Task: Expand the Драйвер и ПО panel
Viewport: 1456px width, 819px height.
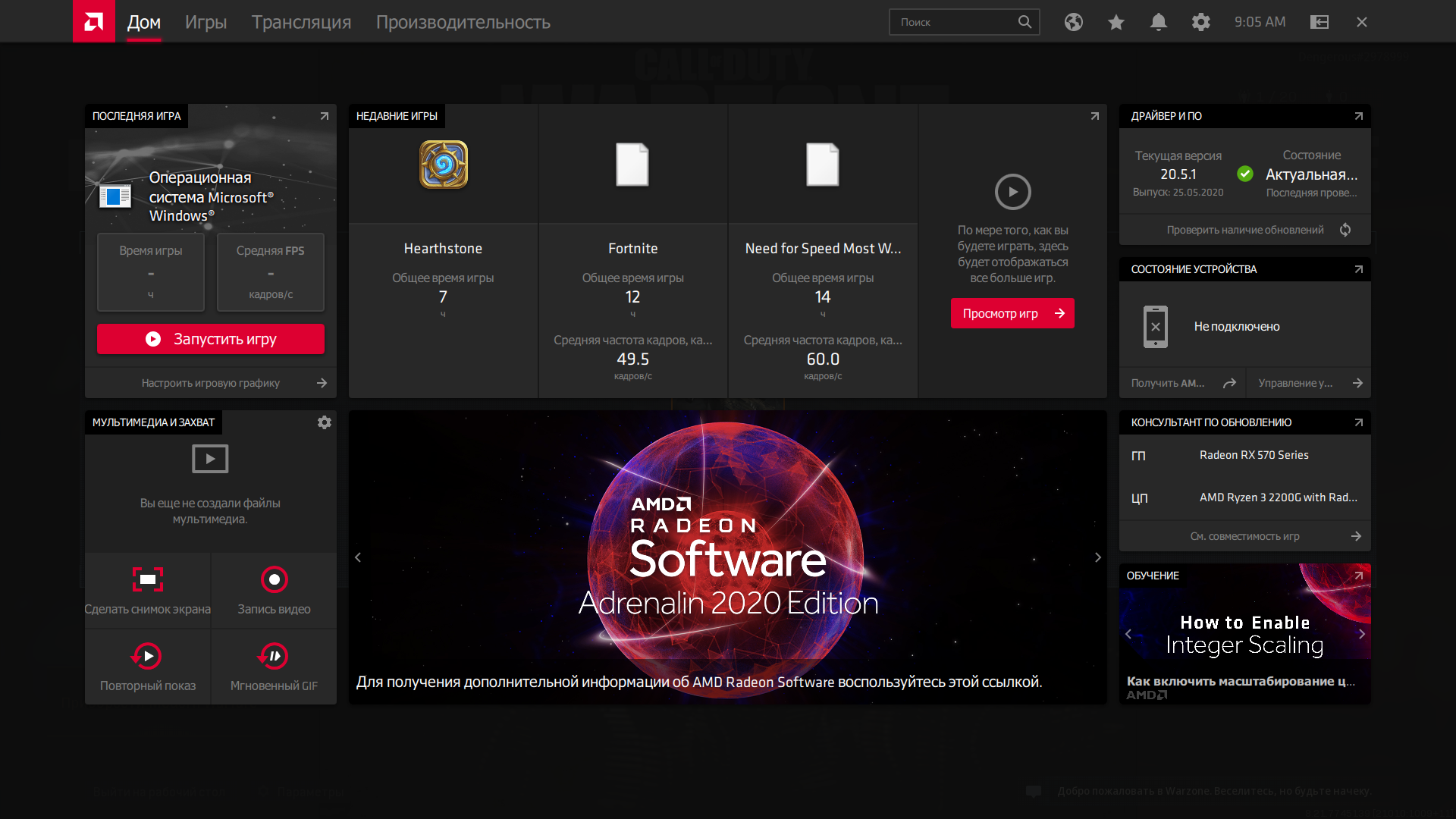Action: pos(1359,116)
